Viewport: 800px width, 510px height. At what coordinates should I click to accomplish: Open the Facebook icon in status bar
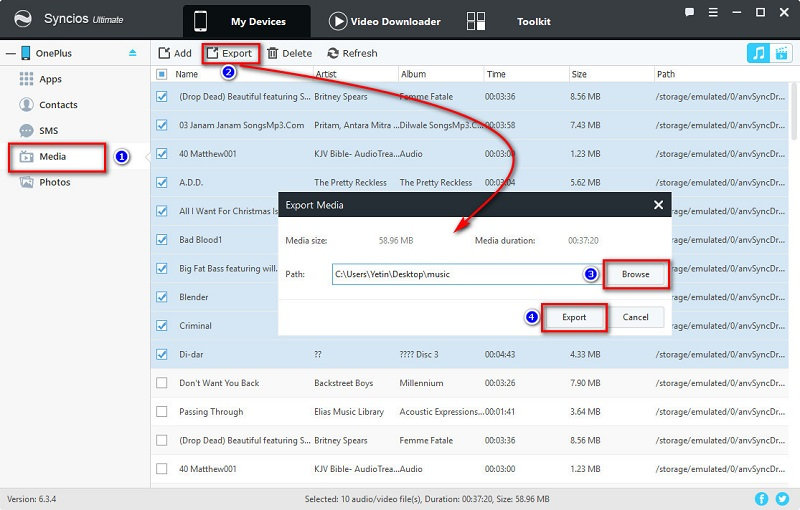(x=761, y=499)
